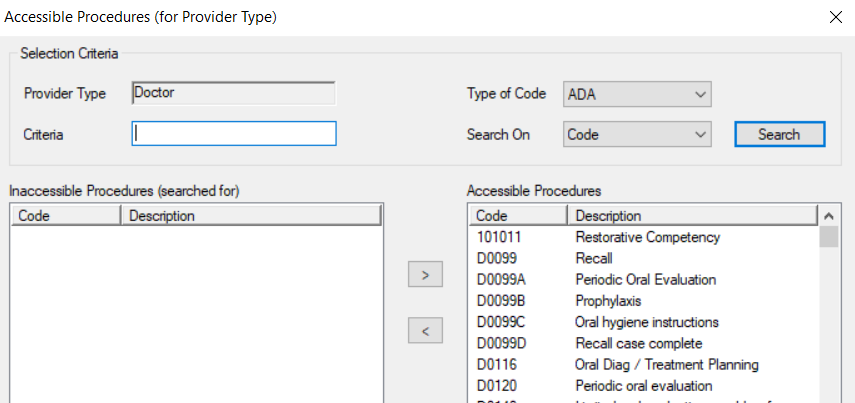855x403 pixels.
Task: Select the Restorative Competency procedure row
Action: (647, 238)
